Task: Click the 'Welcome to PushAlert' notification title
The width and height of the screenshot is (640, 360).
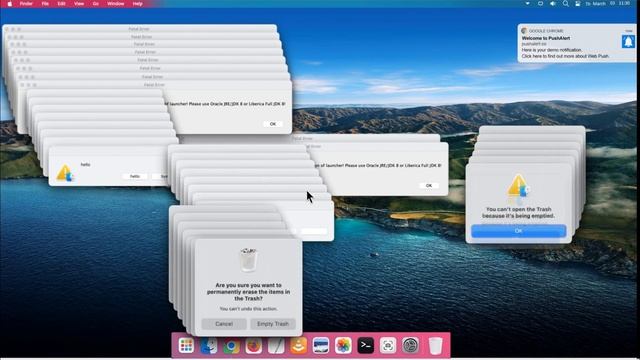Action: pos(546,38)
